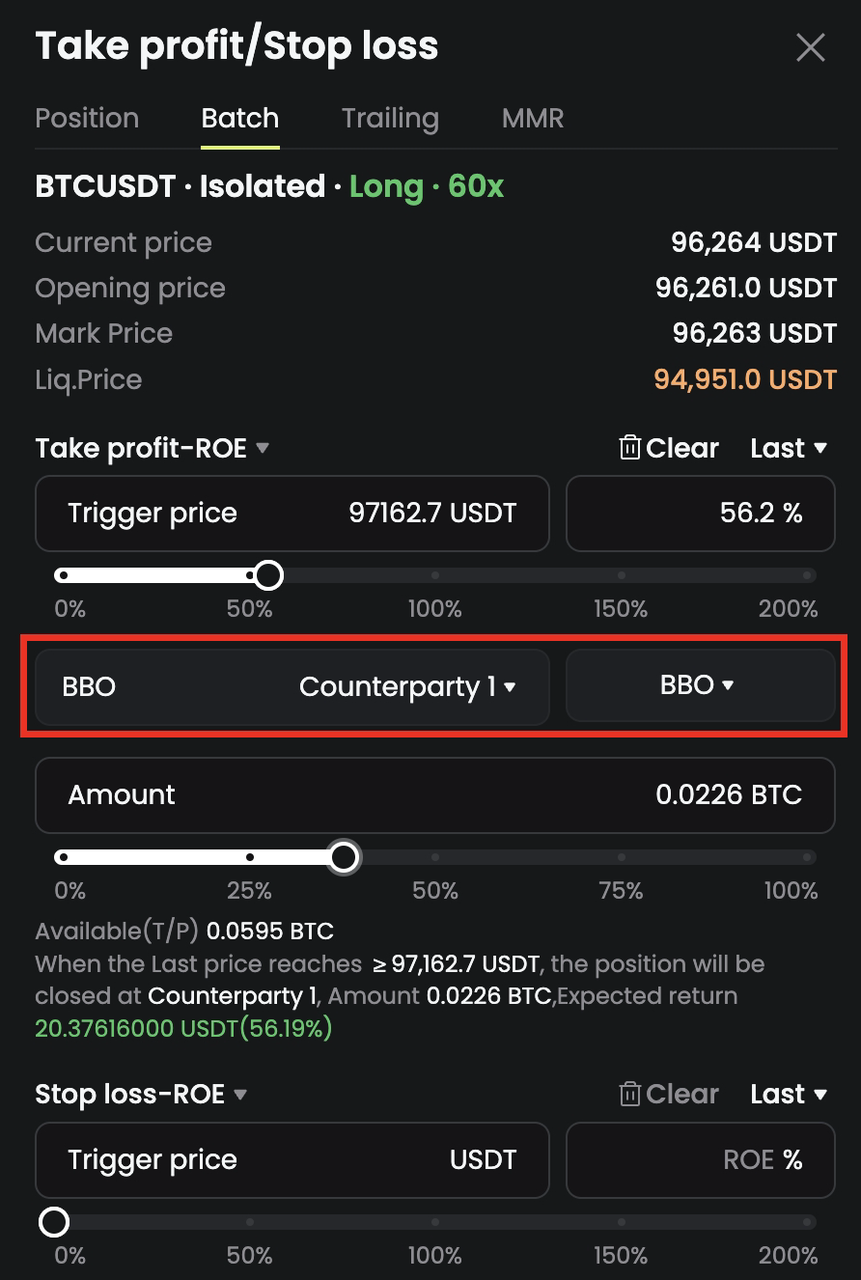Open the Trailing tab
This screenshot has width=861, height=1280.
[x=390, y=118]
